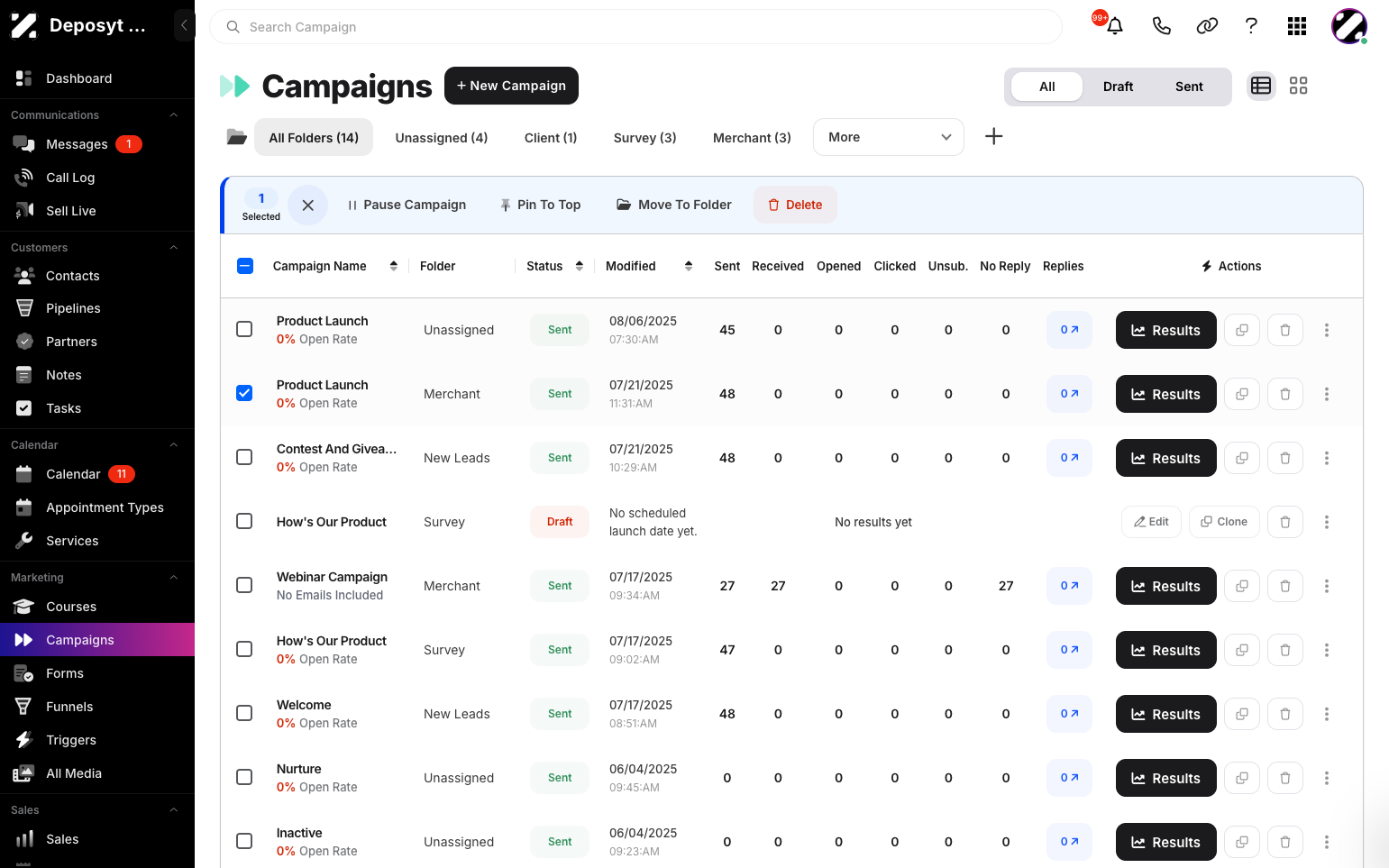
Task: Uncheck the Merchant Product Launch row checkbox
Action: pos(244,393)
